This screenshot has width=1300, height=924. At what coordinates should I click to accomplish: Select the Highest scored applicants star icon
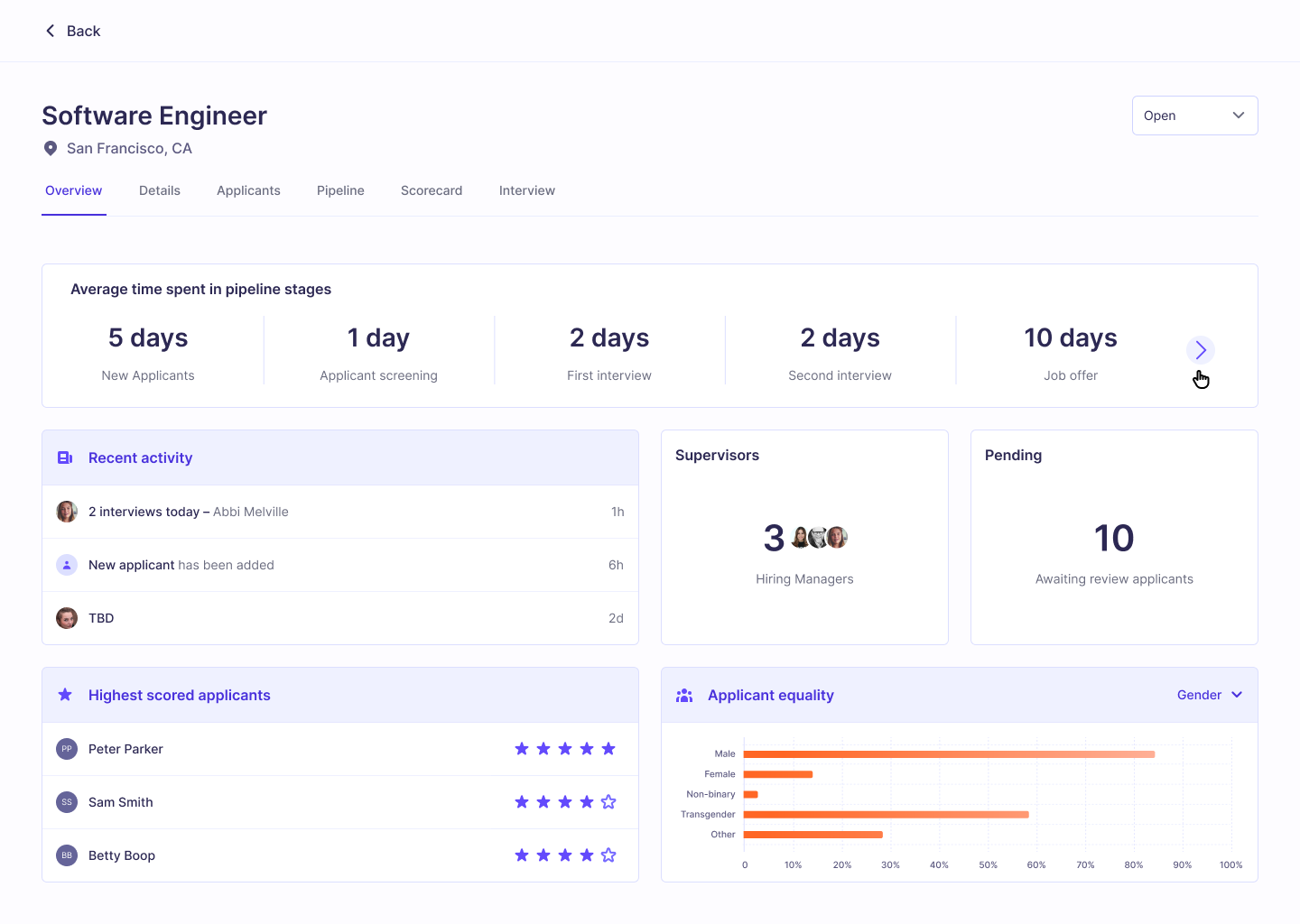click(x=64, y=695)
